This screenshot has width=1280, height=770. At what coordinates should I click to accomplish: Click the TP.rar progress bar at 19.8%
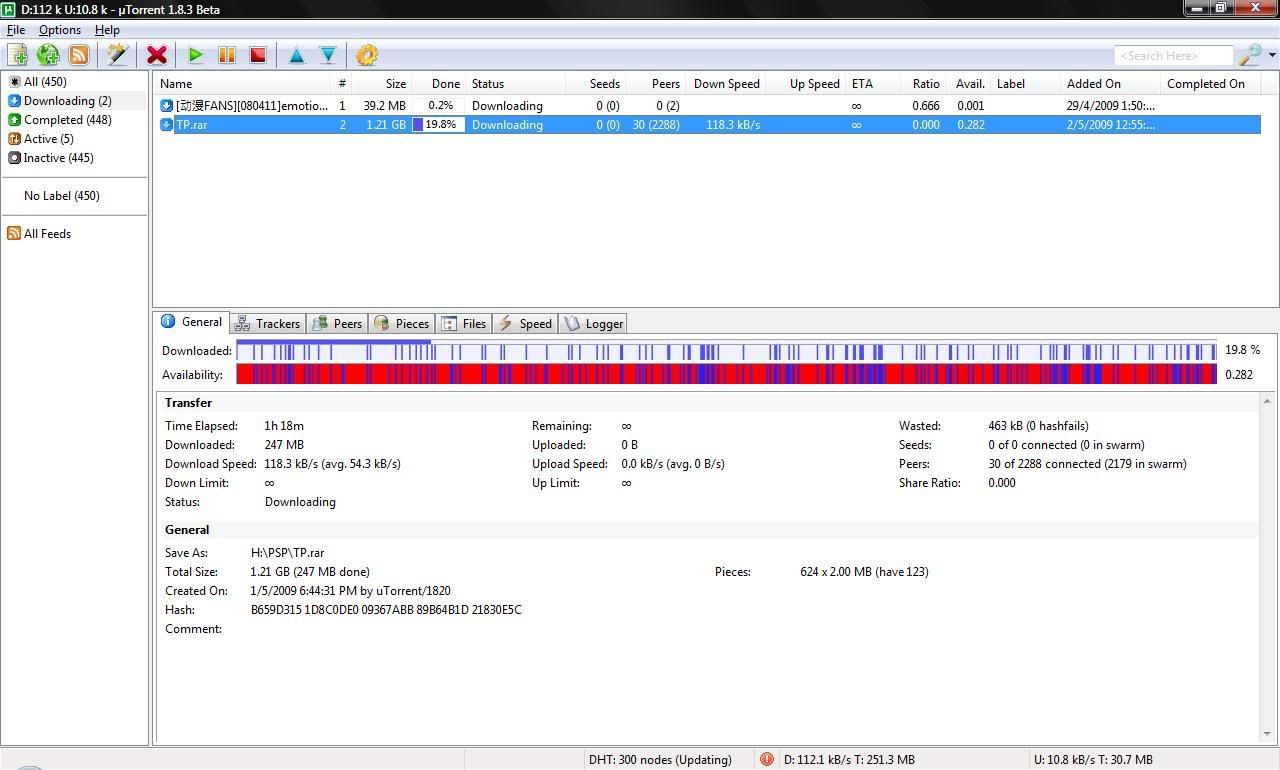pos(438,125)
